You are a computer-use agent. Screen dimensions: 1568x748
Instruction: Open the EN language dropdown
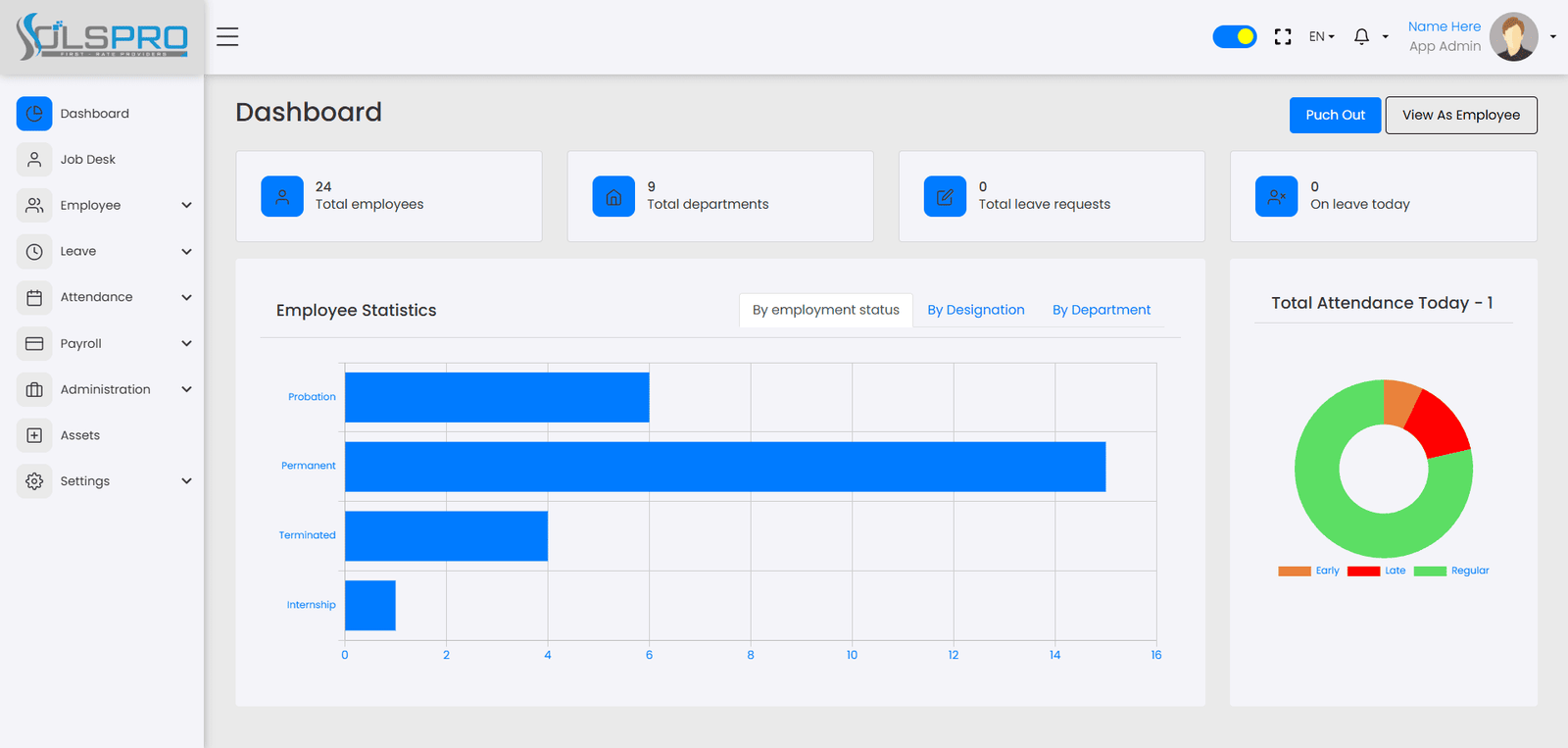tap(1322, 37)
